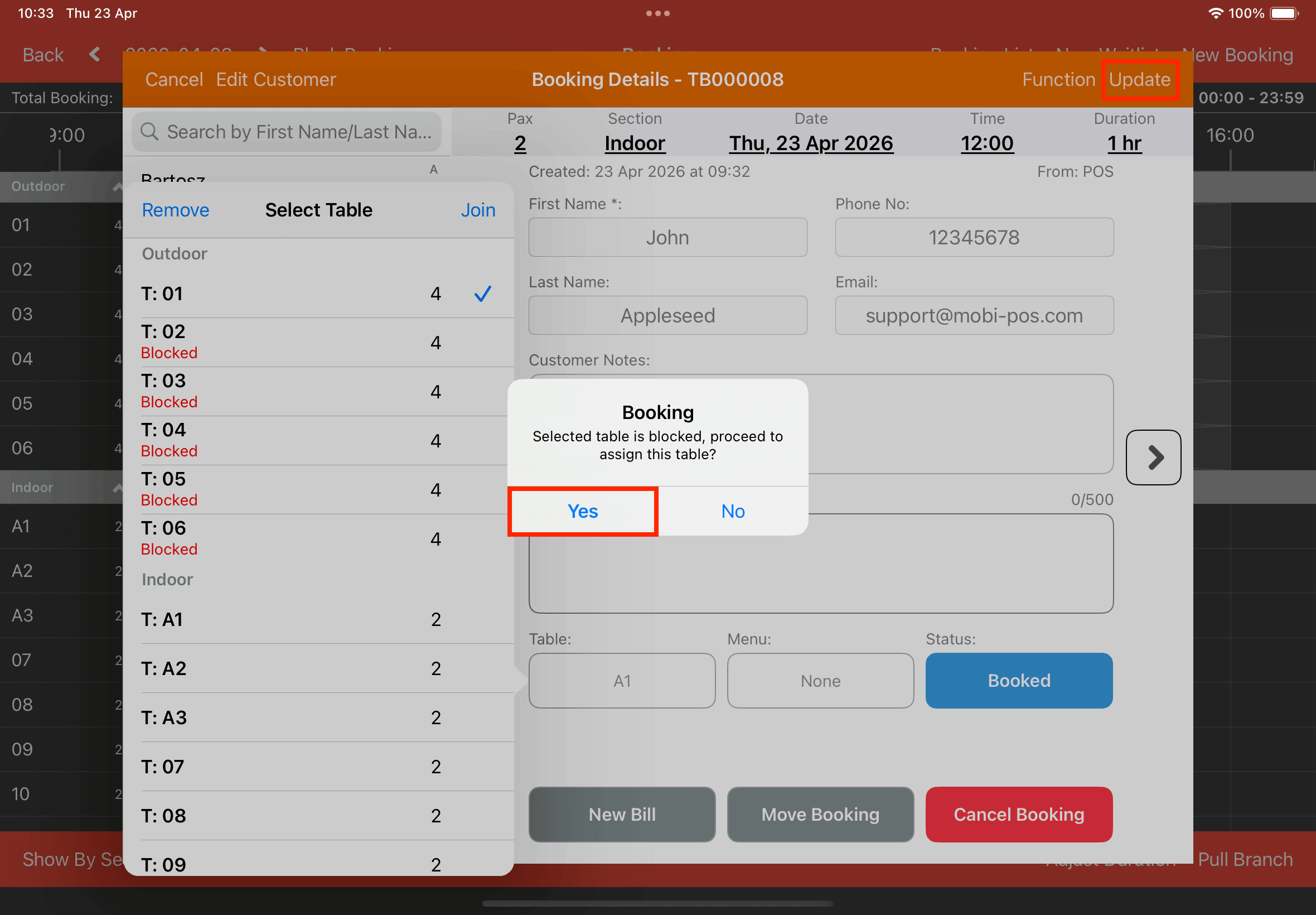1316x915 pixels.
Task: Click the A index letter
Action: (x=433, y=169)
